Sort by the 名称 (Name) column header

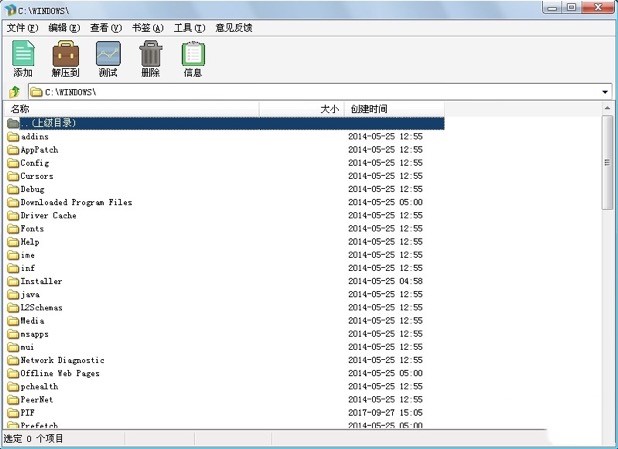click(x=20, y=109)
